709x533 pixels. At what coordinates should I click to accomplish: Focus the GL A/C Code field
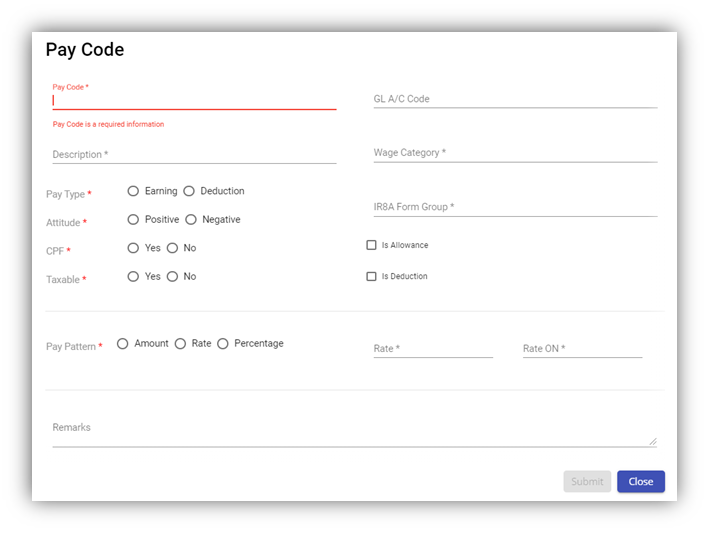click(514, 99)
